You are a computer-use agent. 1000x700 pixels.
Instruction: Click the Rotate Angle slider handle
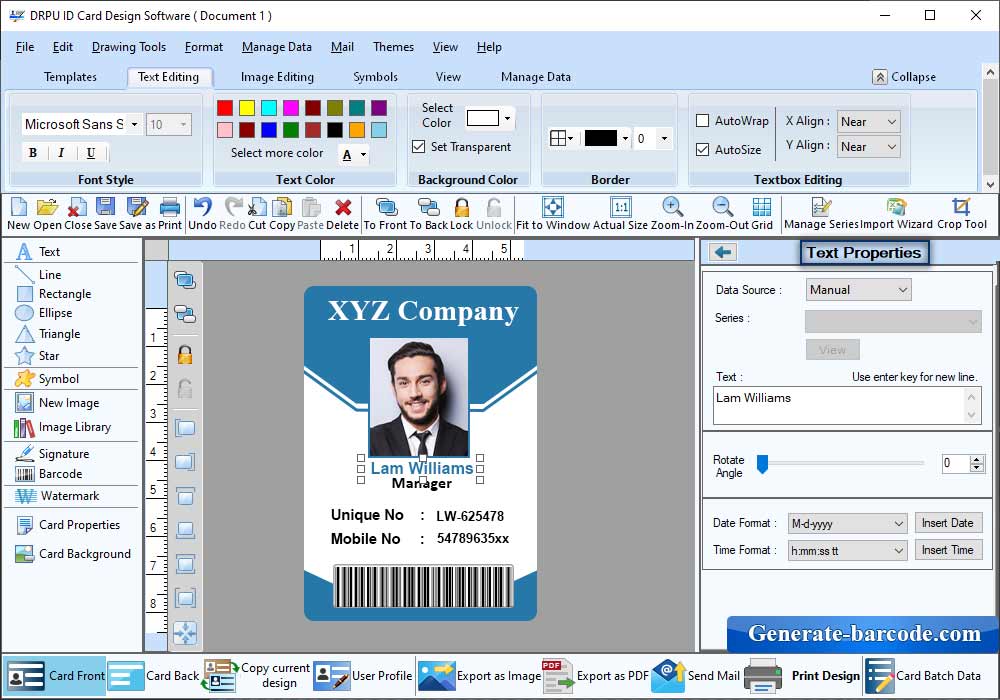762,463
